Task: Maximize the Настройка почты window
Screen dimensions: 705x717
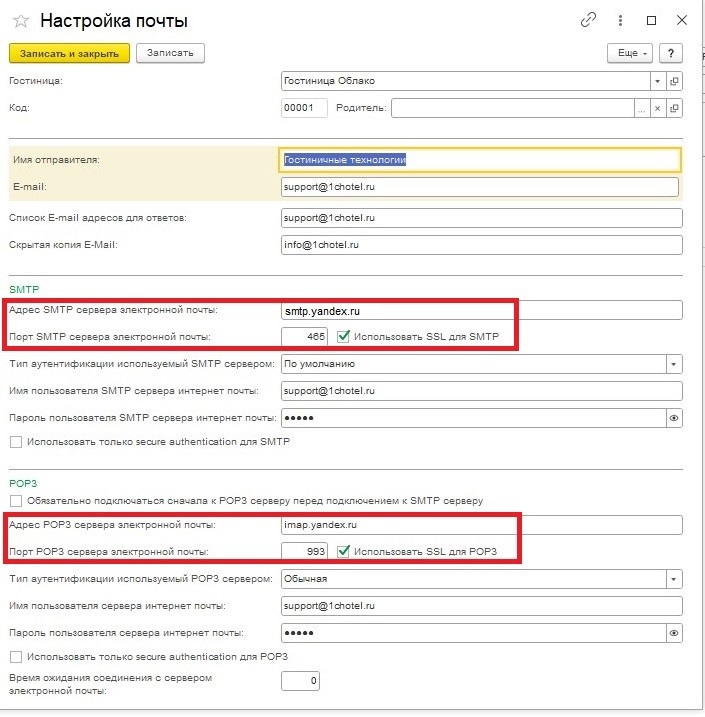Action: click(x=652, y=20)
